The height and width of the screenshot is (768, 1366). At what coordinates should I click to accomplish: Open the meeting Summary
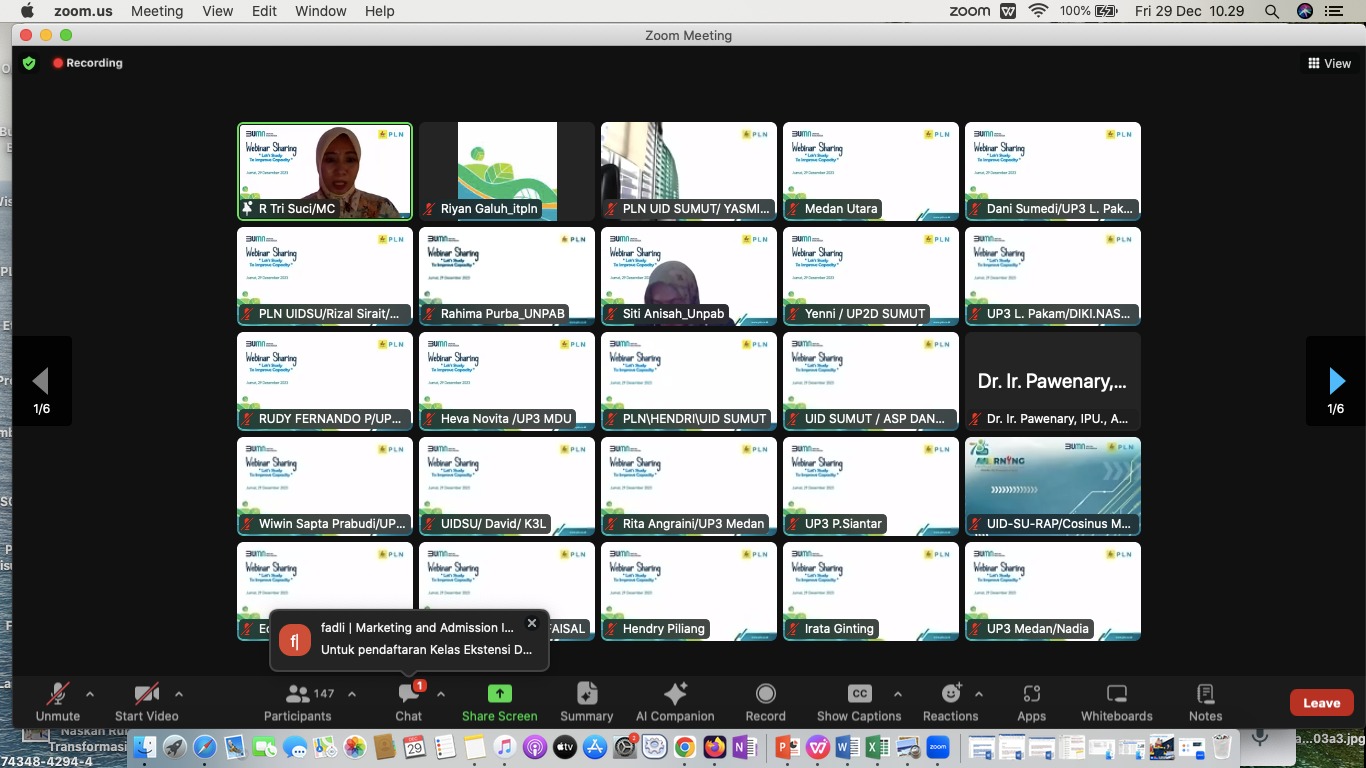pyautogui.click(x=585, y=701)
